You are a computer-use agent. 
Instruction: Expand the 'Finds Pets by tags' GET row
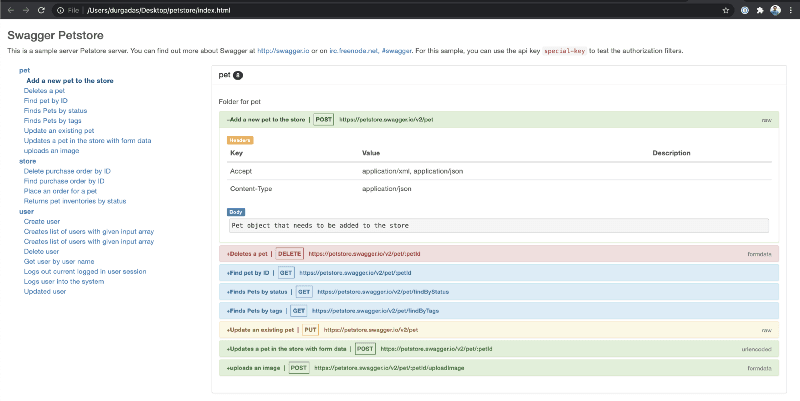499,311
